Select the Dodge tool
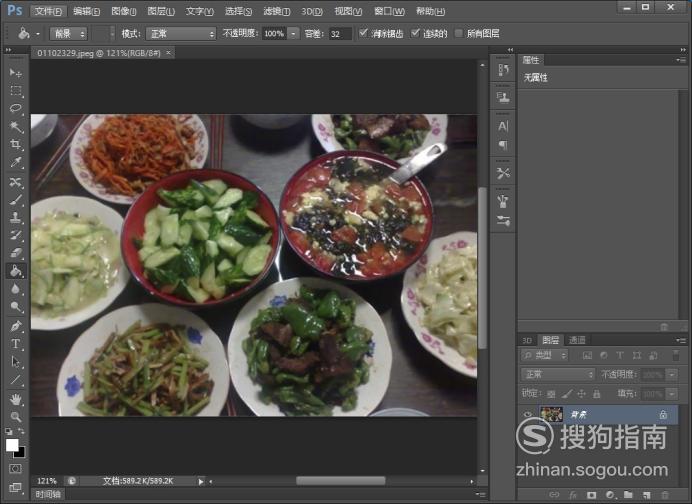The height and width of the screenshot is (504, 692). [16, 307]
